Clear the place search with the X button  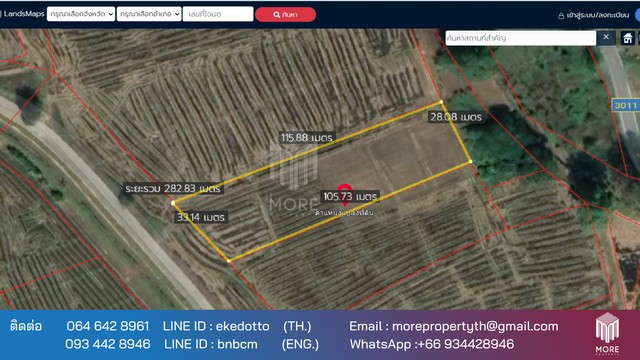606,37
